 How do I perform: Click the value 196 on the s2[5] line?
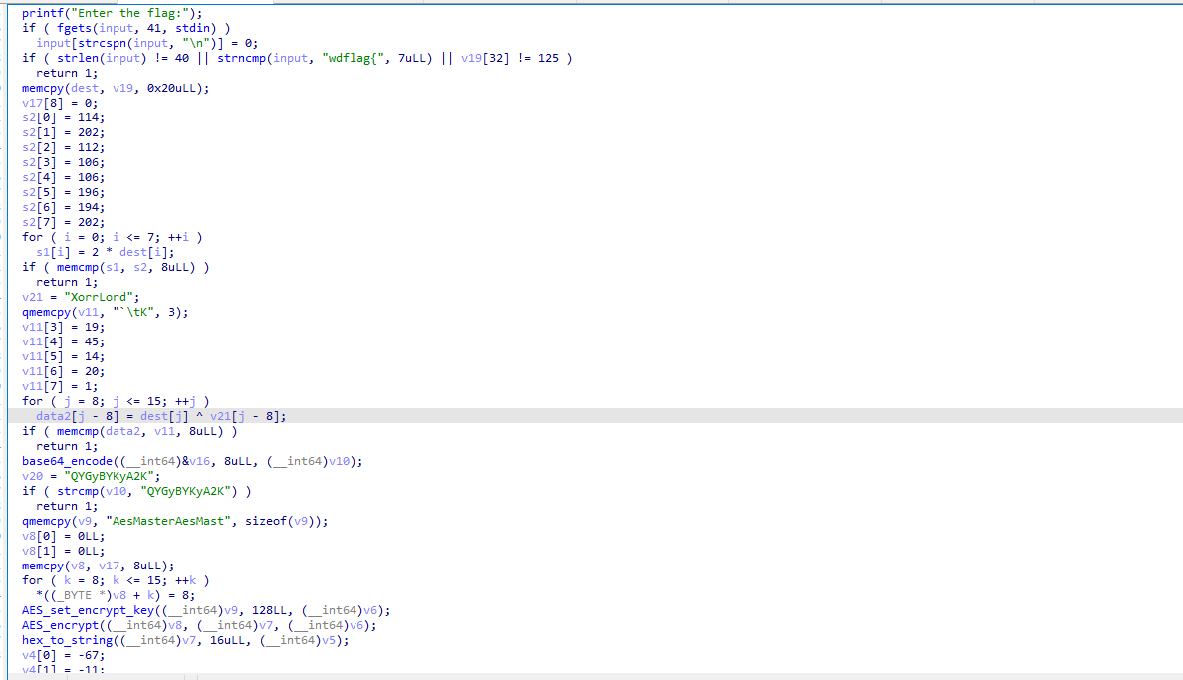click(x=88, y=192)
